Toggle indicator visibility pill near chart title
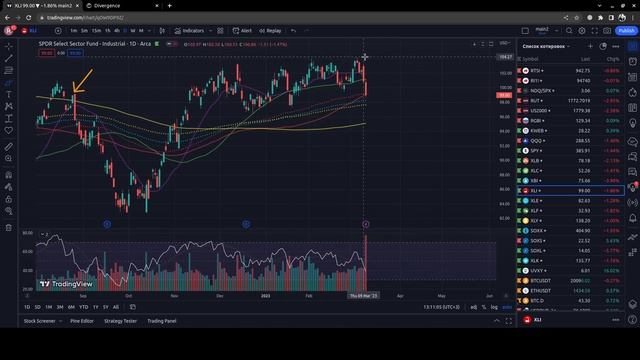Image resolution: width=640 pixels, height=360 pixels. [x=172, y=44]
